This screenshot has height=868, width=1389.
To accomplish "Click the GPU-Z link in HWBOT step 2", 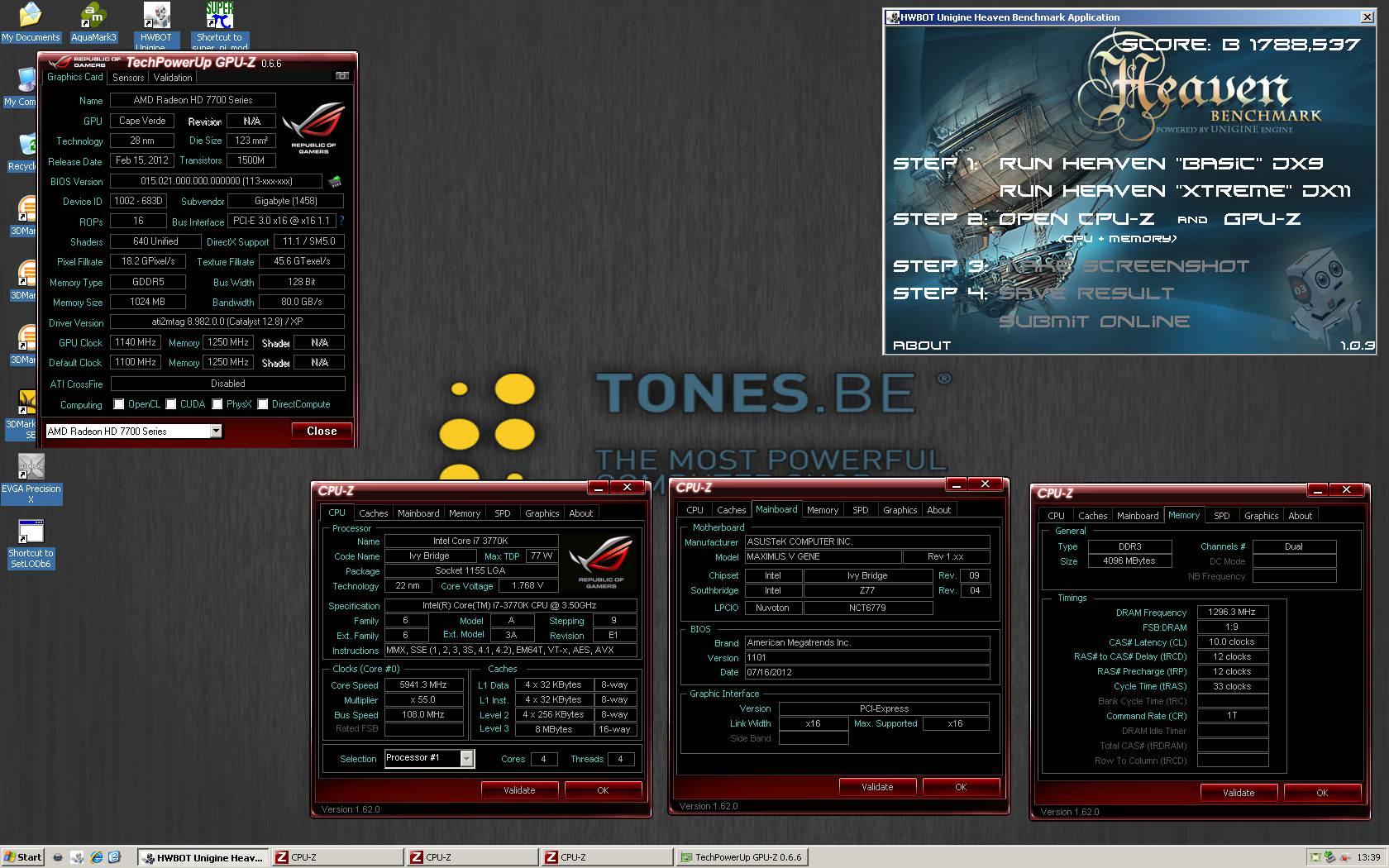I will pyautogui.click(x=1262, y=219).
